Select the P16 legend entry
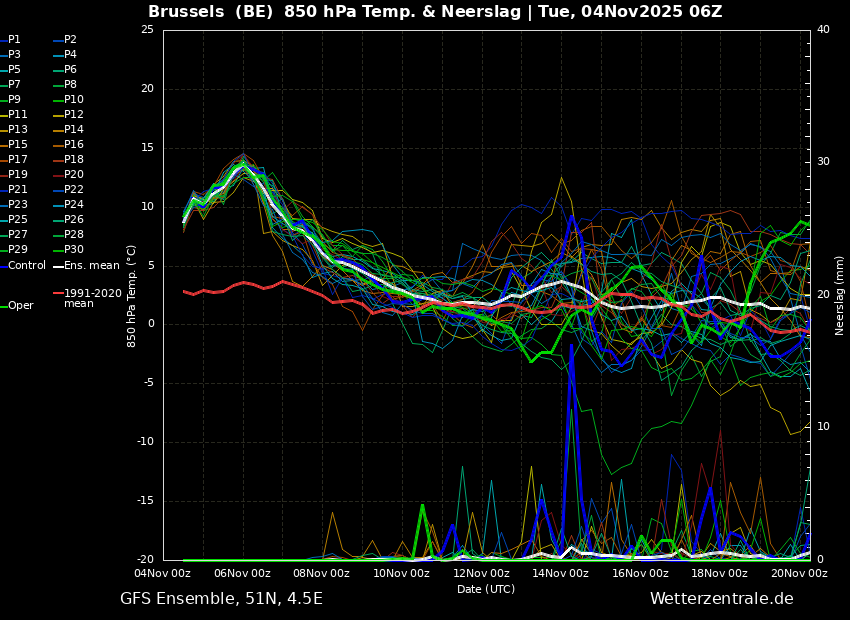This screenshot has width=850, height=620. pos(73,145)
